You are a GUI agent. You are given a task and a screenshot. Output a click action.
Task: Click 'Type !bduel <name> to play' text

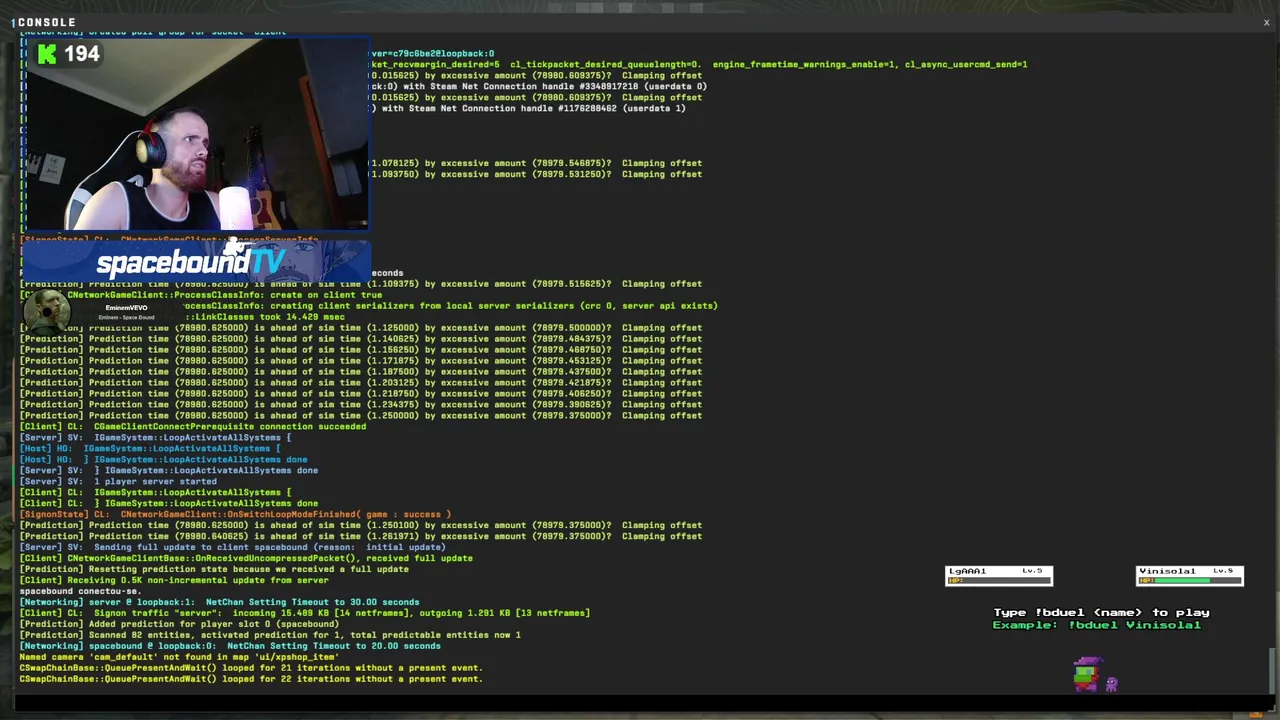tap(1101, 612)
